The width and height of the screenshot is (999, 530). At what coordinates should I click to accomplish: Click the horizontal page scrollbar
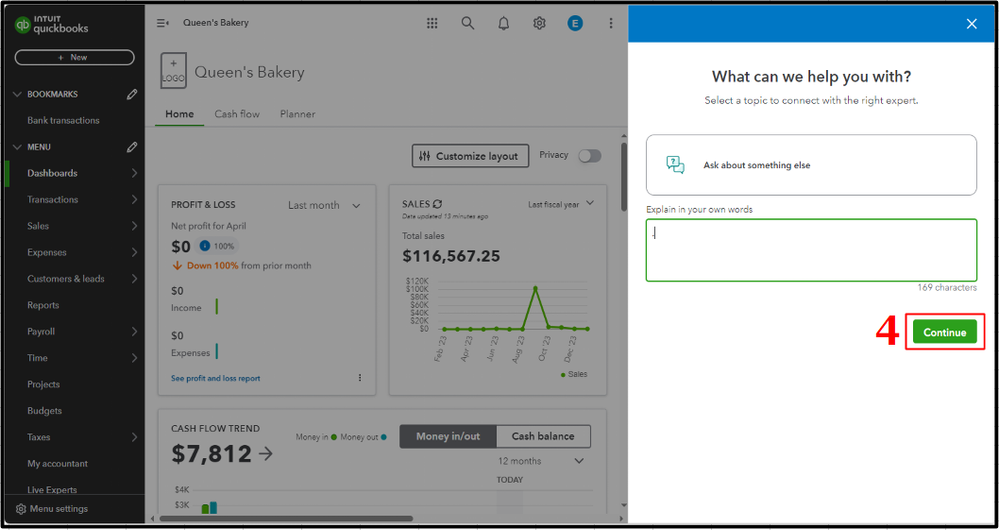click(x=286, y=518)
